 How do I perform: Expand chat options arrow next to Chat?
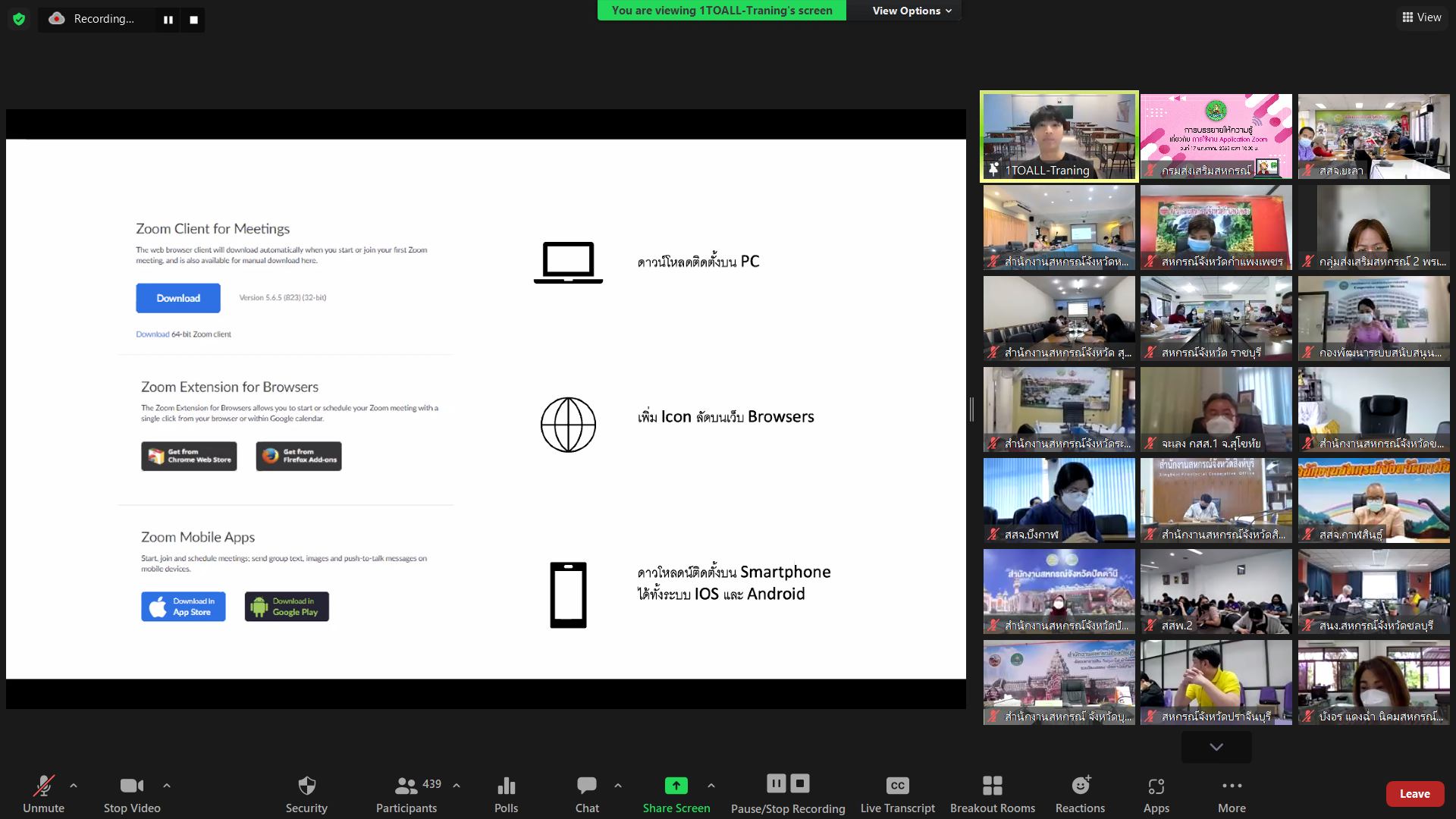(x=618, y=786)
